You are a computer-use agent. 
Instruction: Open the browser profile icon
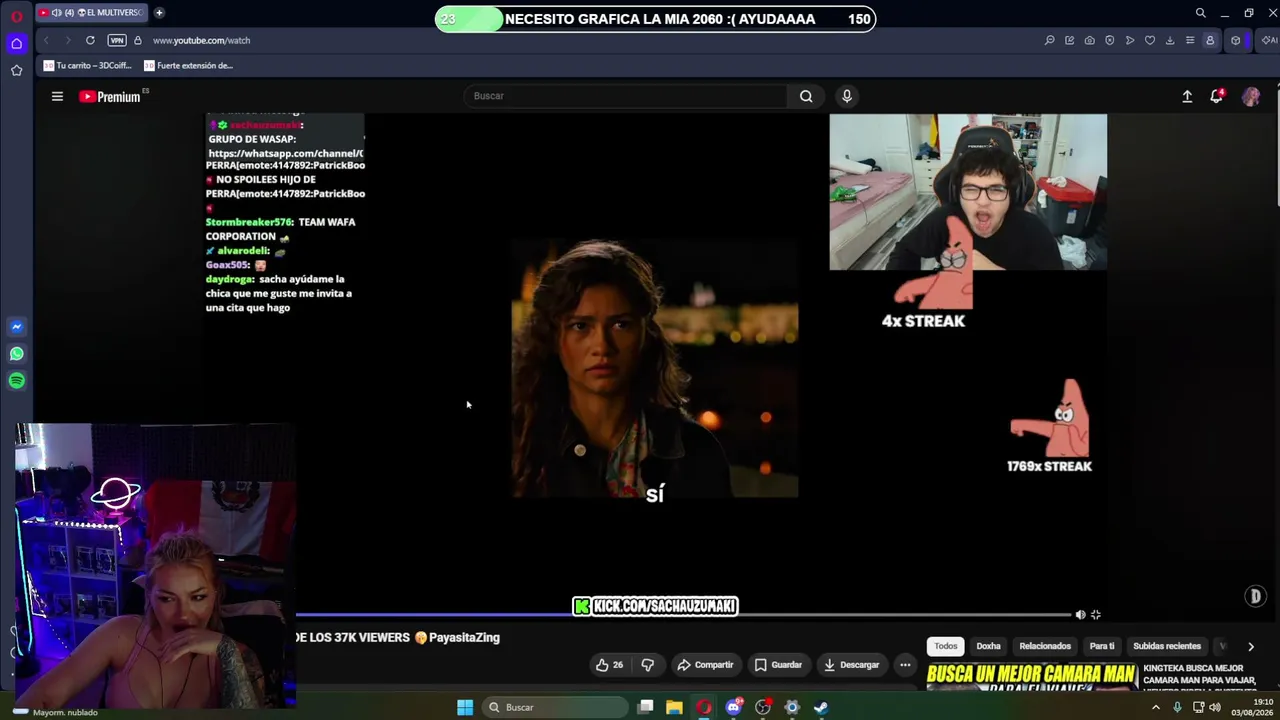[x=1210, y=40]
